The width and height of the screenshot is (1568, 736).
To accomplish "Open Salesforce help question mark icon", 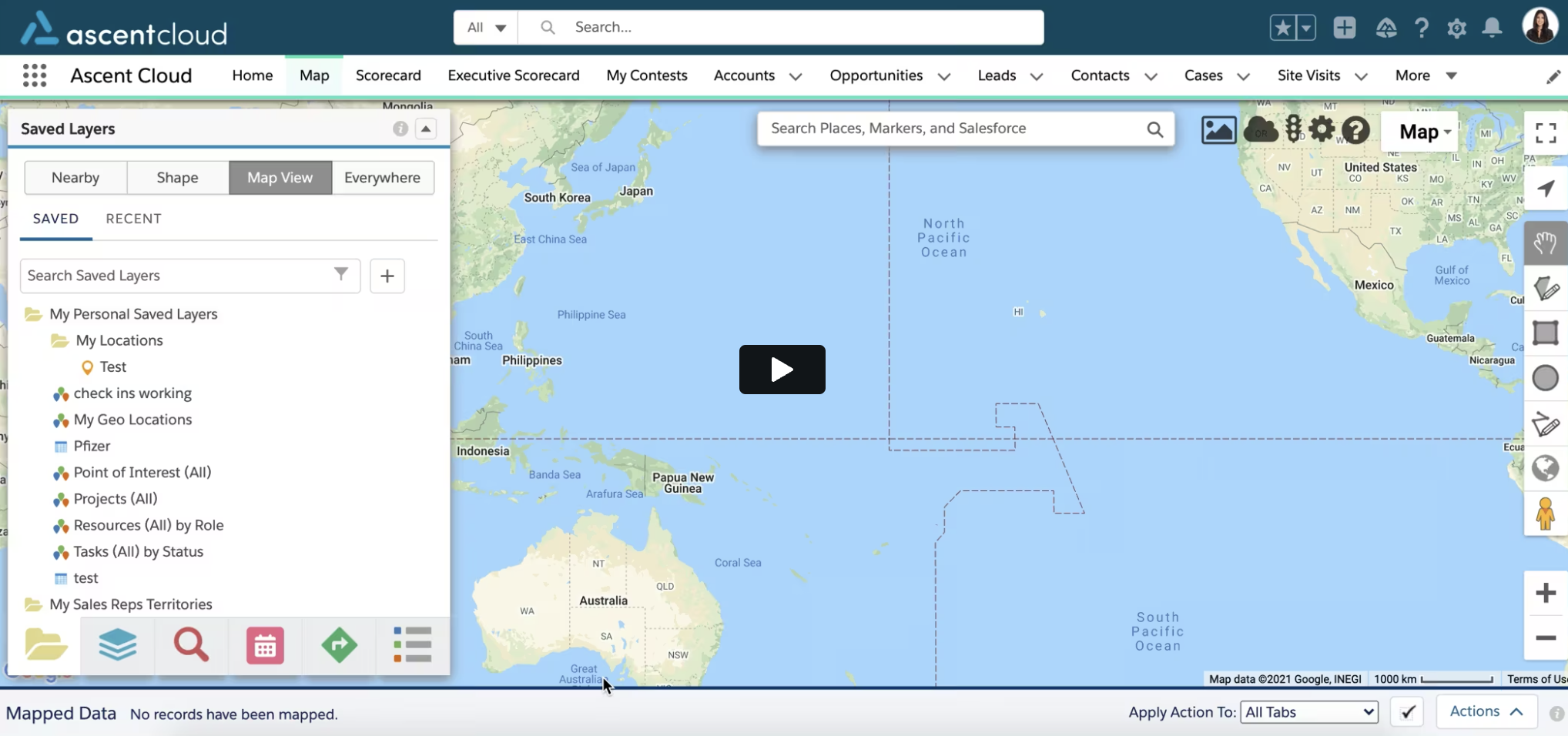I will 1422,28.
